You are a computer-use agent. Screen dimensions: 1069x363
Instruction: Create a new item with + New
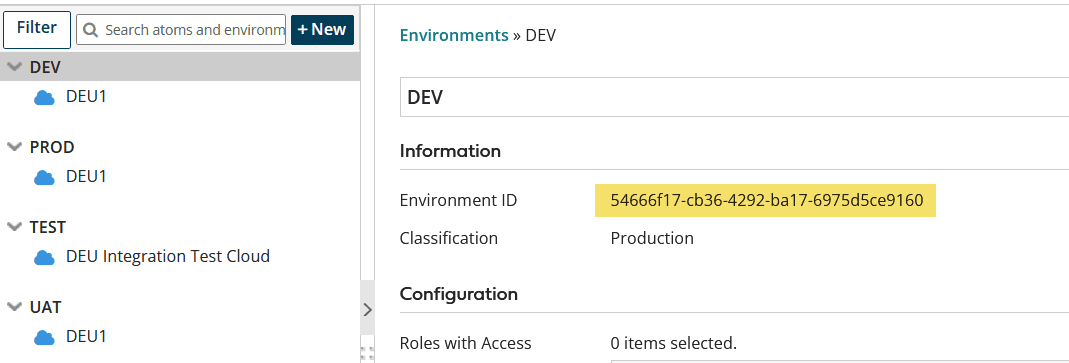[x=322, y=30]
